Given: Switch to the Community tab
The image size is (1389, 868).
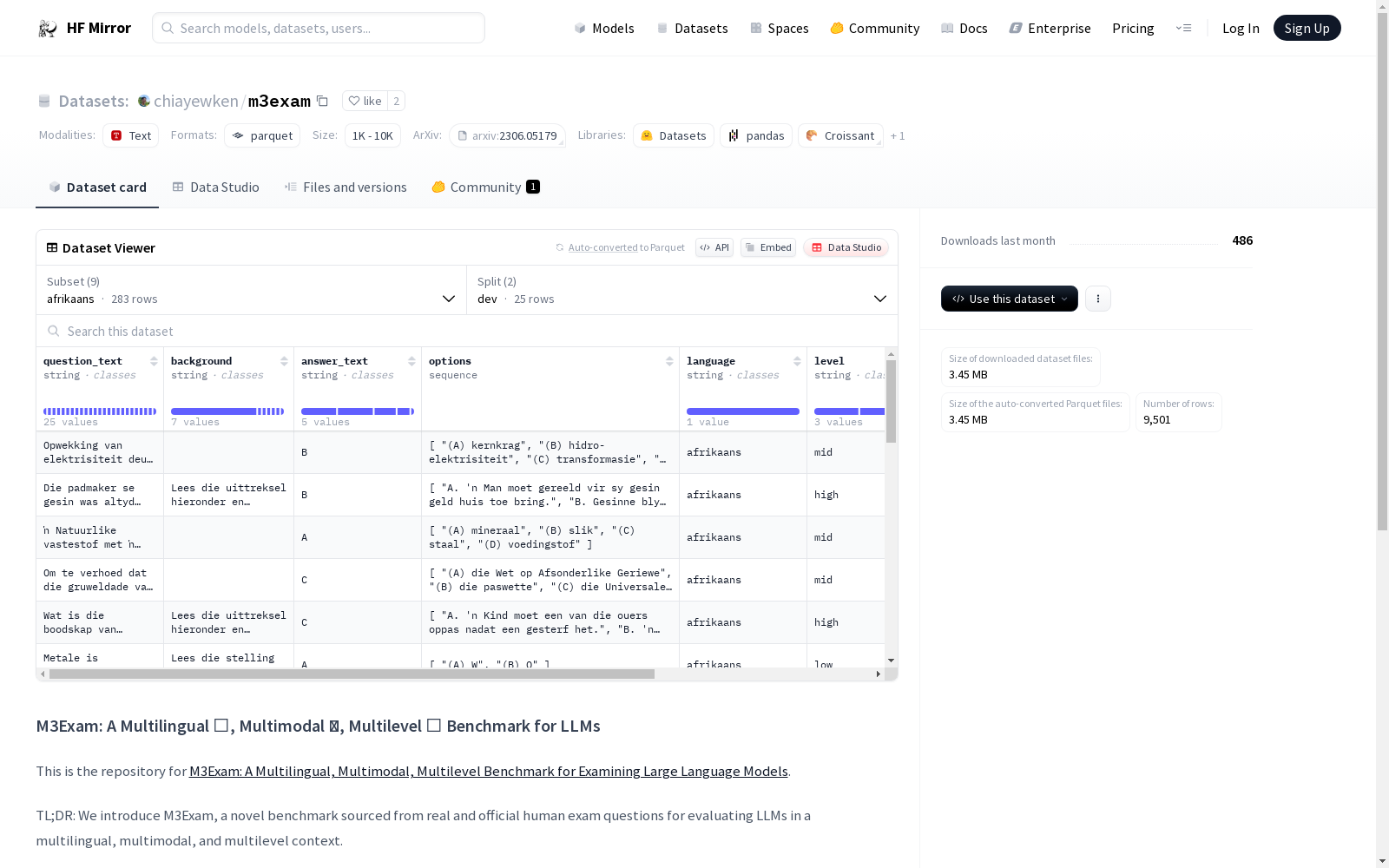Looking at the screenshot, I should (485, 187).
